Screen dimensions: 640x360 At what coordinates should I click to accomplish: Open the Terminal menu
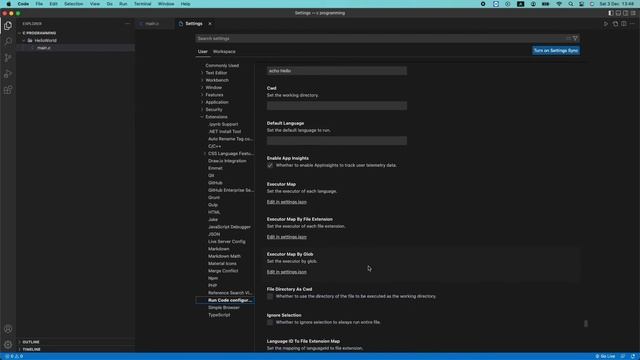click(x=142, y=4)
